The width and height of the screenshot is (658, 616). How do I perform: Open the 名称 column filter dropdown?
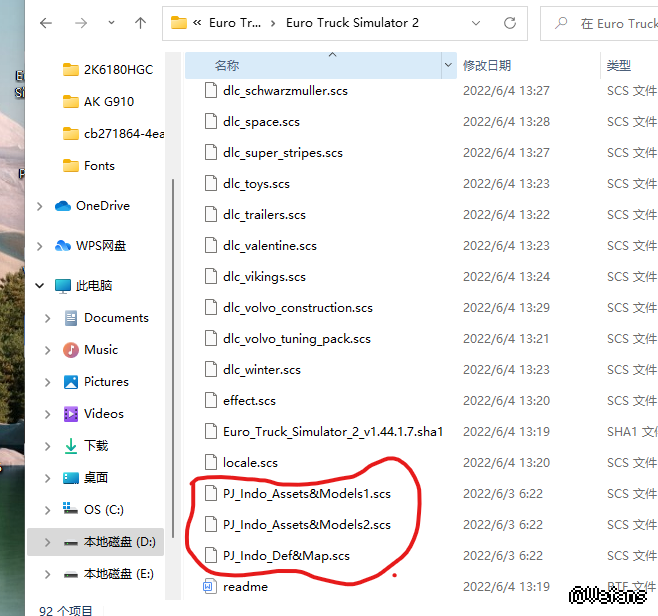[448, 66]
